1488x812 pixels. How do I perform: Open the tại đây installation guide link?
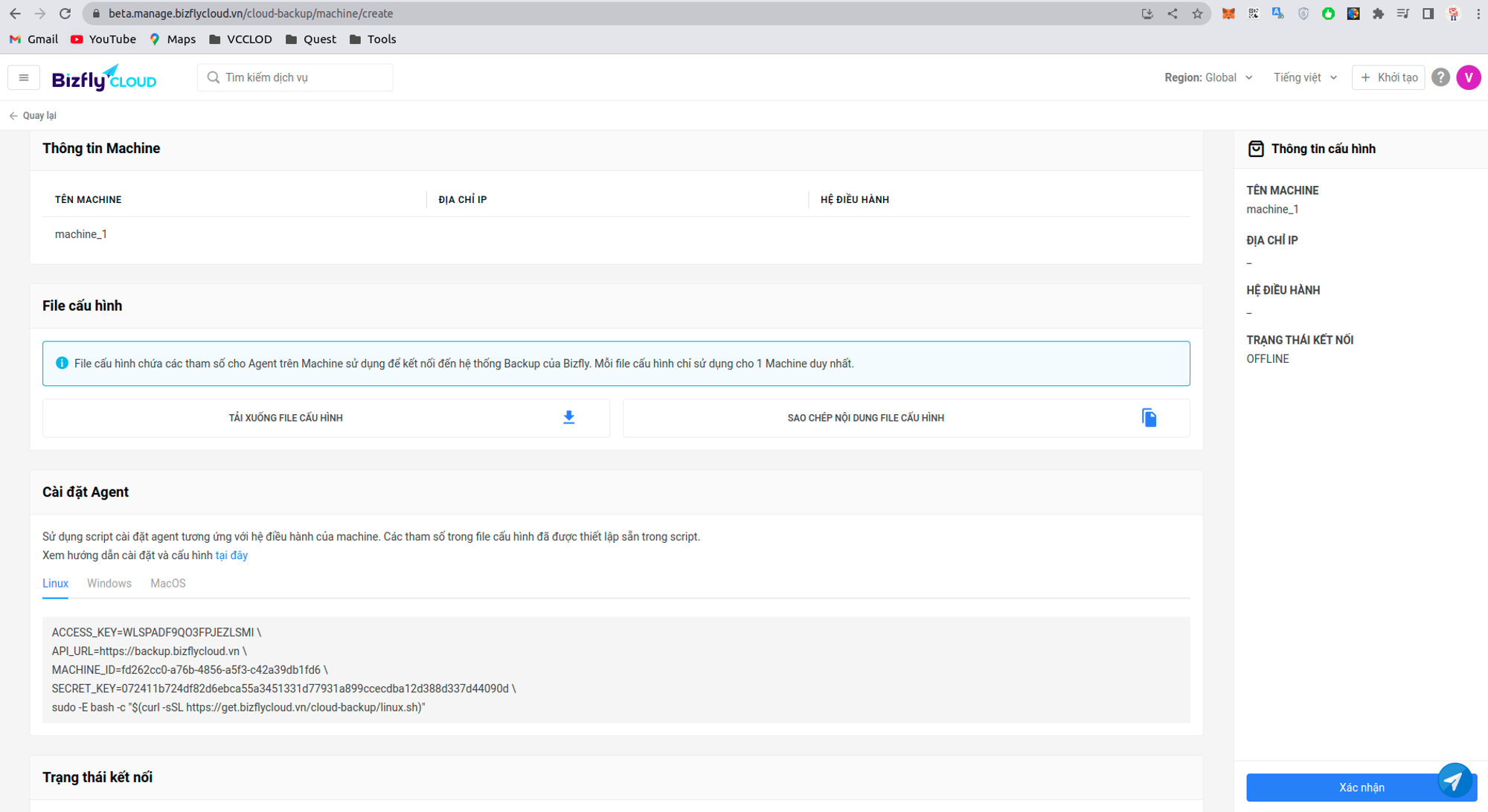pyautogui.click(x=231, y=555)
